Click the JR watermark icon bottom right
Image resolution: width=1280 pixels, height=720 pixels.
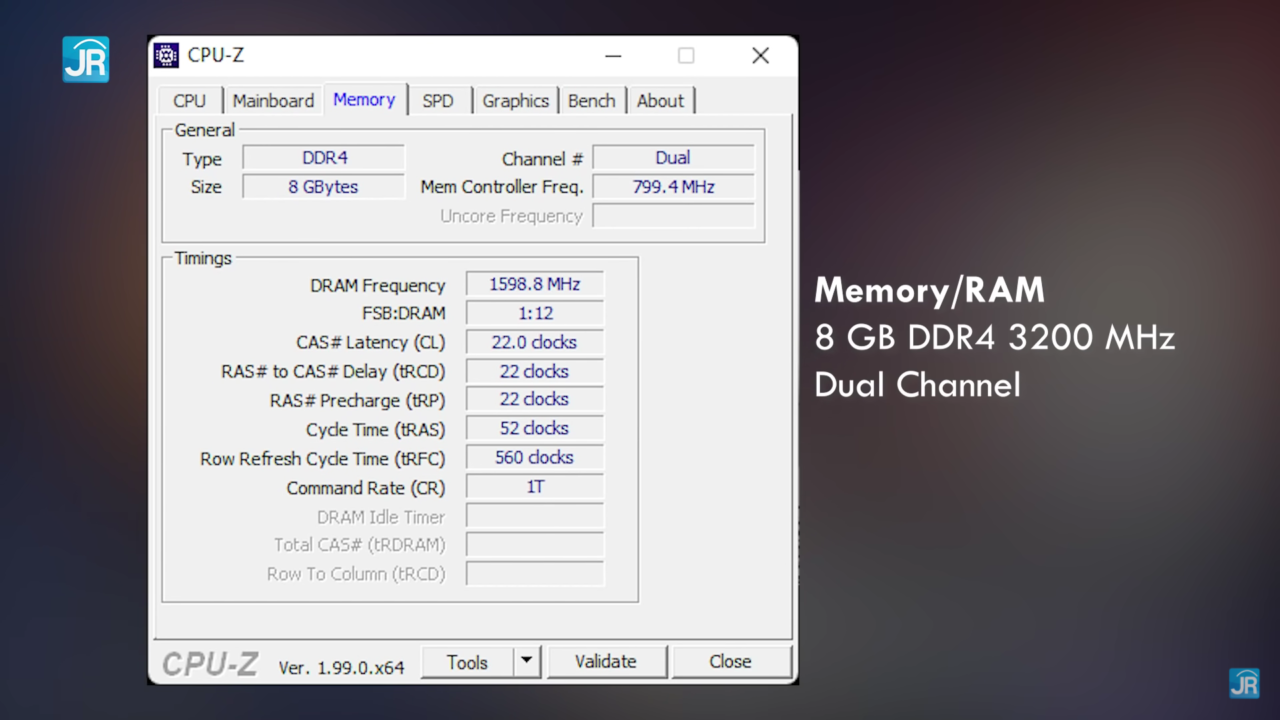coord(1244,683)
